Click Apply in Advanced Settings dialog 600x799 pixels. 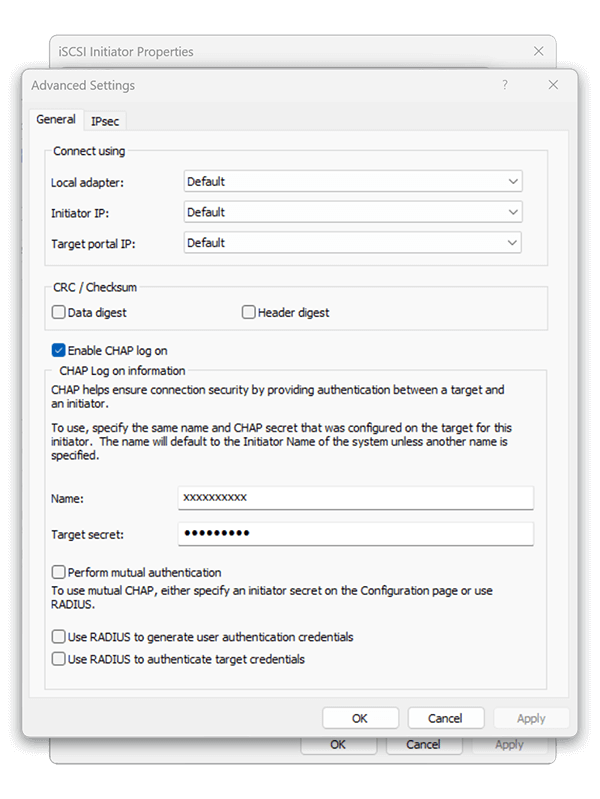(531, 718)
